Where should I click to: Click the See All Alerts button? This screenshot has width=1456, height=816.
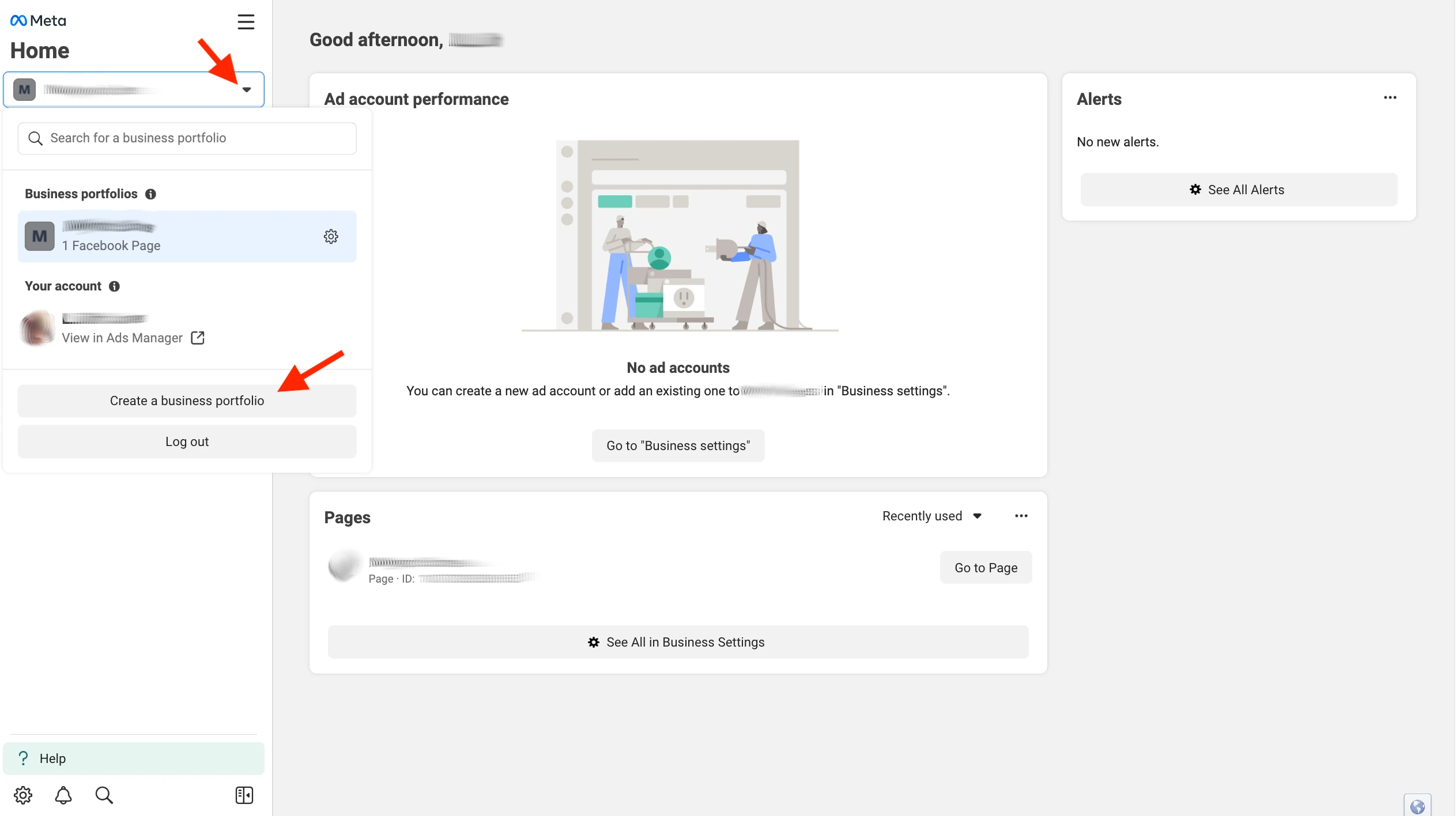click(1239, 190)
